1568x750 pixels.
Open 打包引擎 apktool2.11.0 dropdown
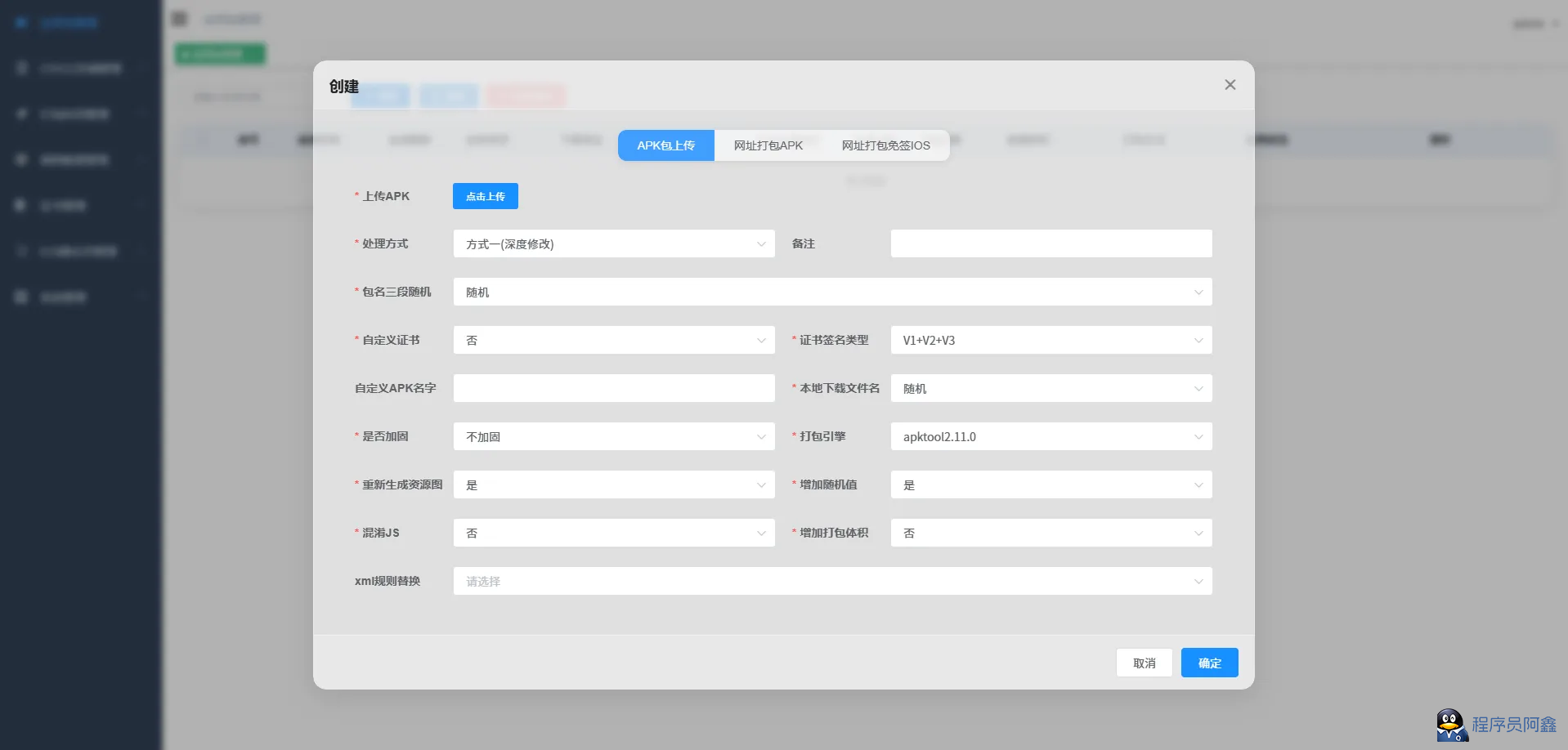[1051, 436]
